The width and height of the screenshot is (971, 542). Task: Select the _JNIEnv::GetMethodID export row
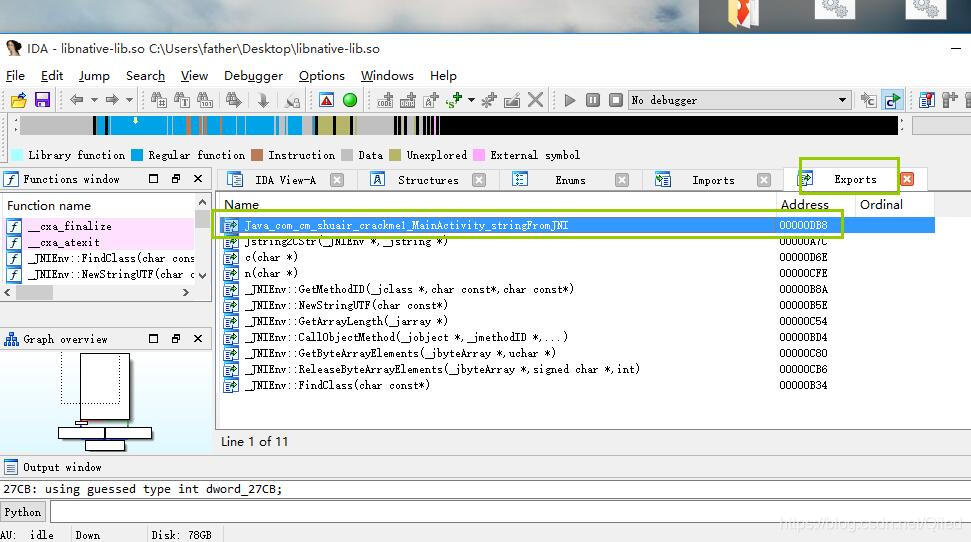pos(577,289)
